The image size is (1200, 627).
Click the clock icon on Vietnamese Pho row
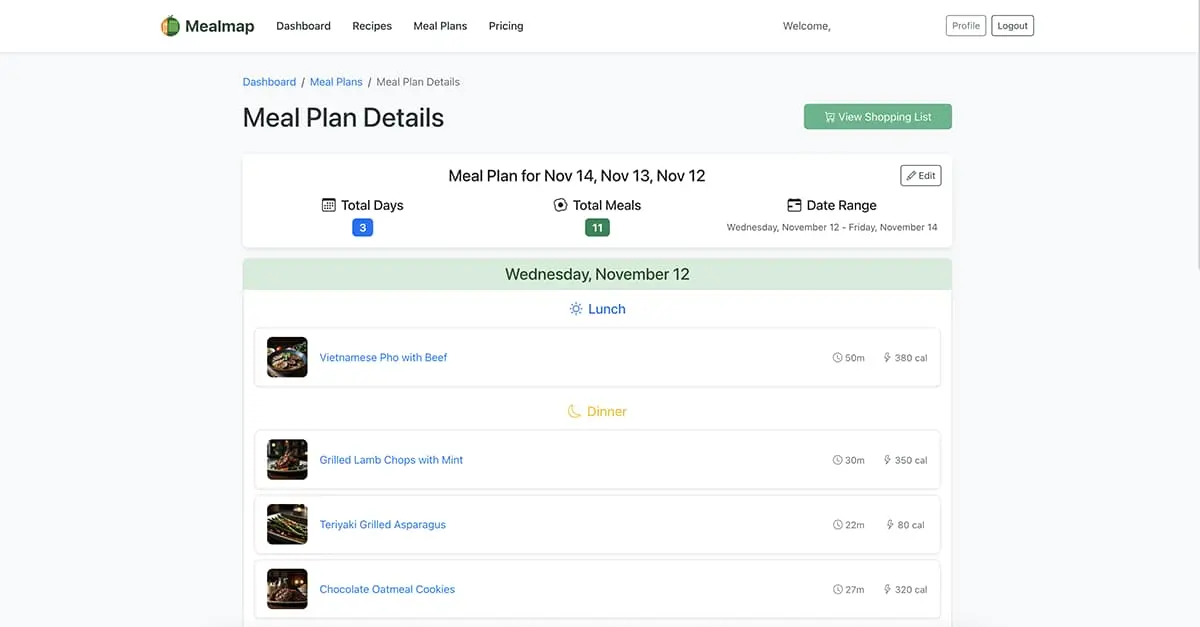coord(836,357)
